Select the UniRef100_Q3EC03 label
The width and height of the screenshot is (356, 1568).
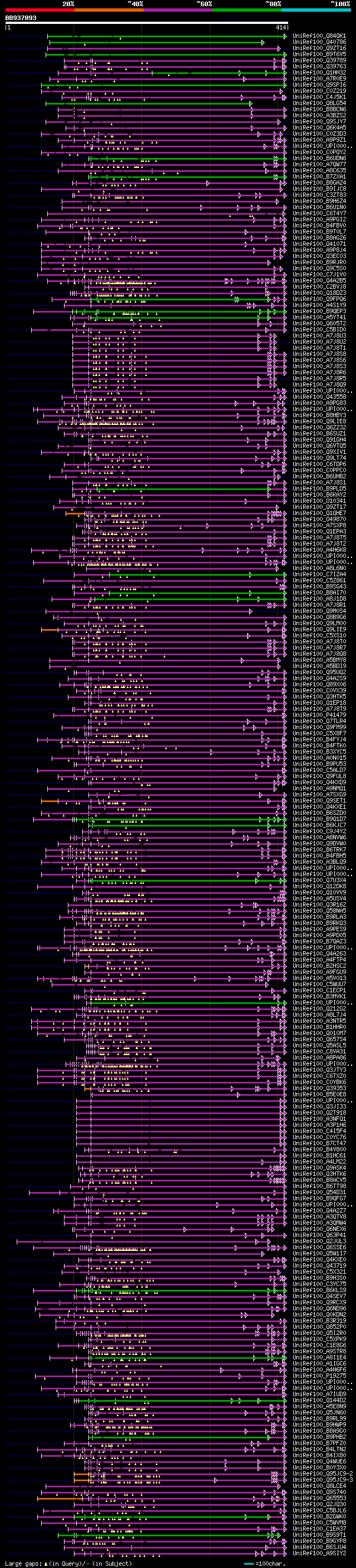pyautogui.click(x=319, y=256)
